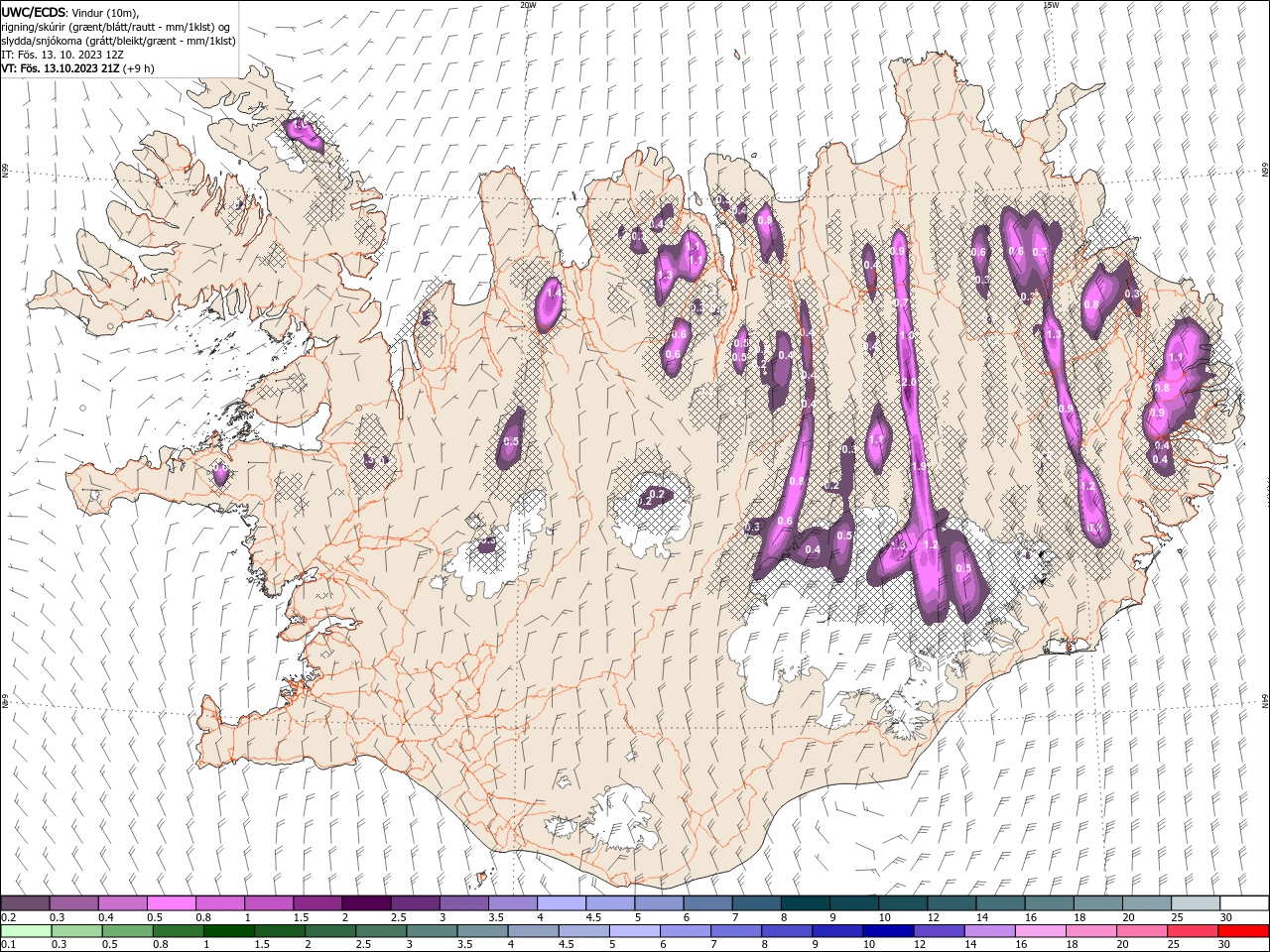Click the pale green 0.1–0.3 lower legend swatch
The width and height of the screenshot is (1270, 952).
[x=26, y=931]
